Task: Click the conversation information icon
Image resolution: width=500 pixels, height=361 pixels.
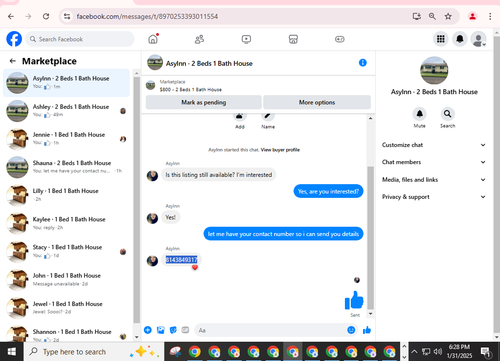Action: coord(363,63)
